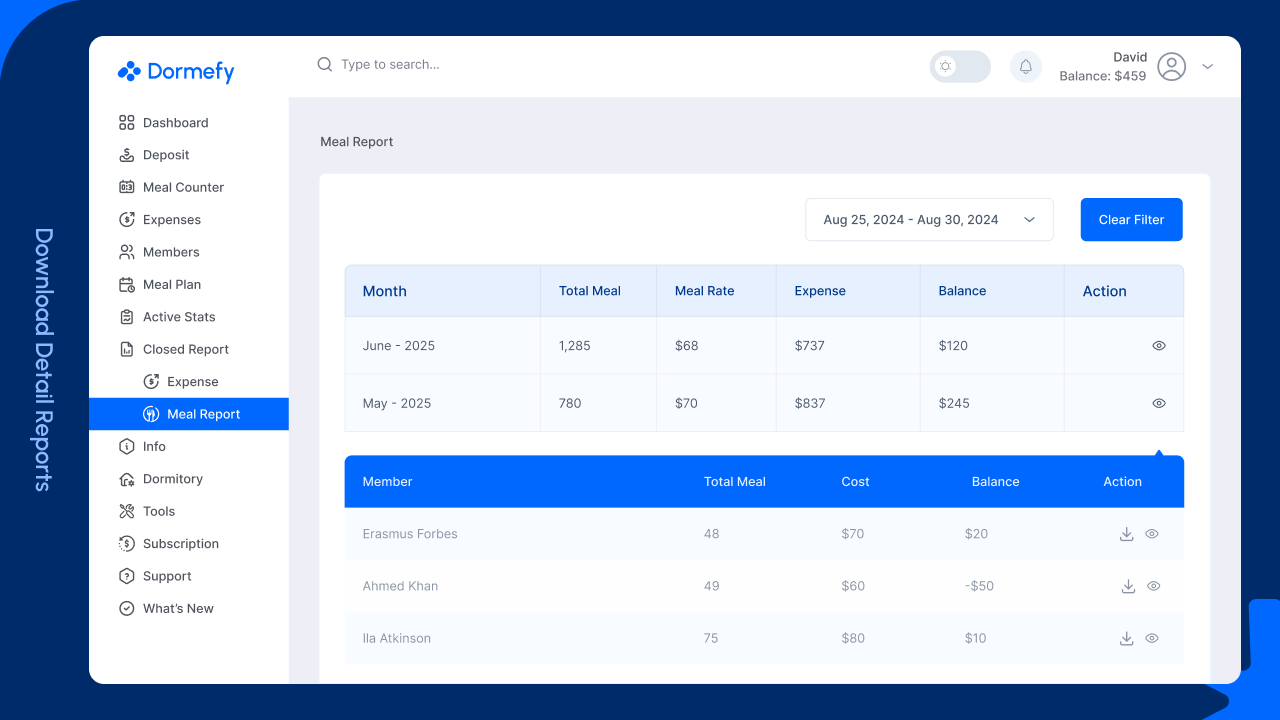The height and width of the screenshot is (720, 1280).
Task: Open Expense under Closed Report
Action: [189, 382]
